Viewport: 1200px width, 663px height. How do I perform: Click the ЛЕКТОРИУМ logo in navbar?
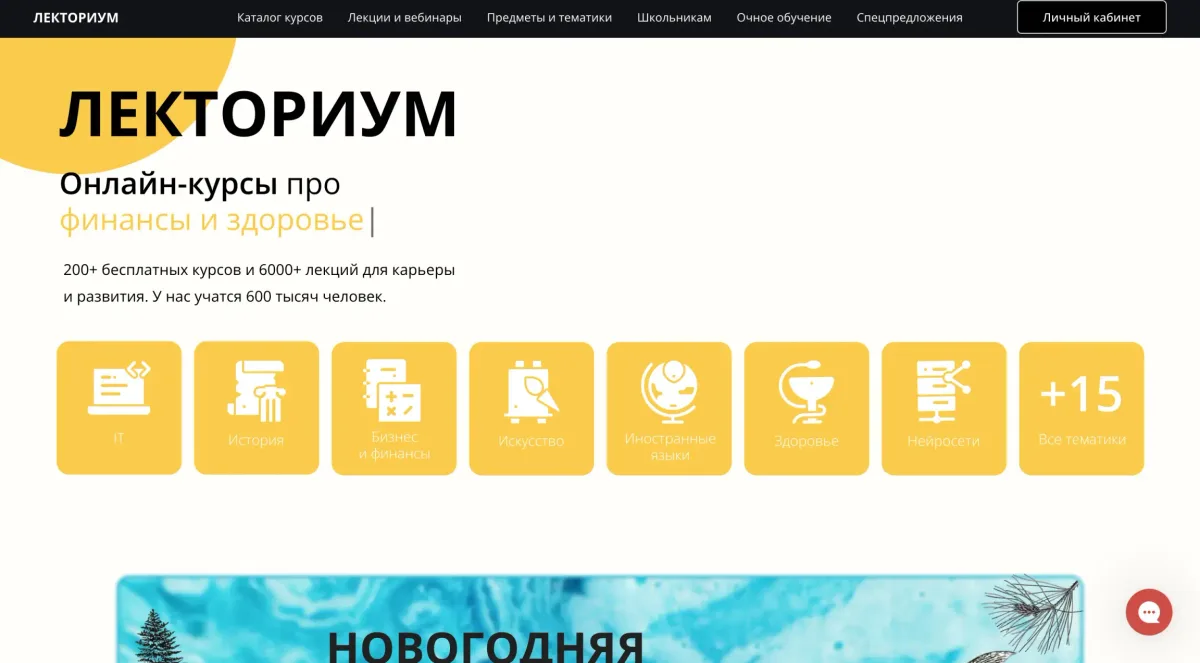coord(76,18)
